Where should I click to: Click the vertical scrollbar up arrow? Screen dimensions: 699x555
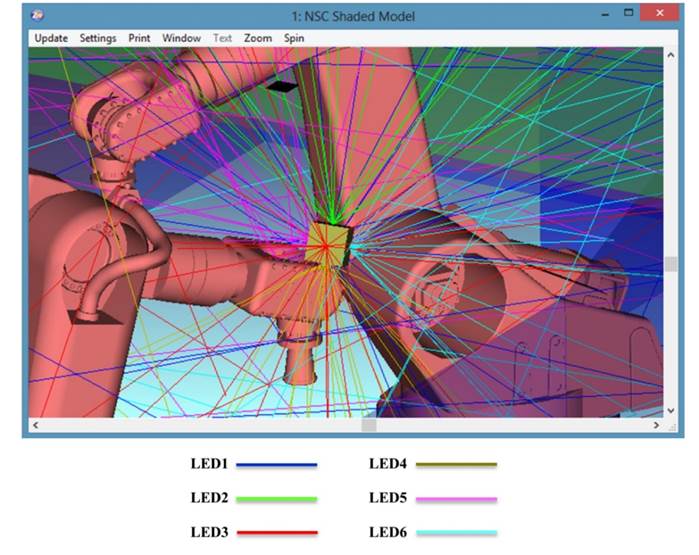coord(670,54)
